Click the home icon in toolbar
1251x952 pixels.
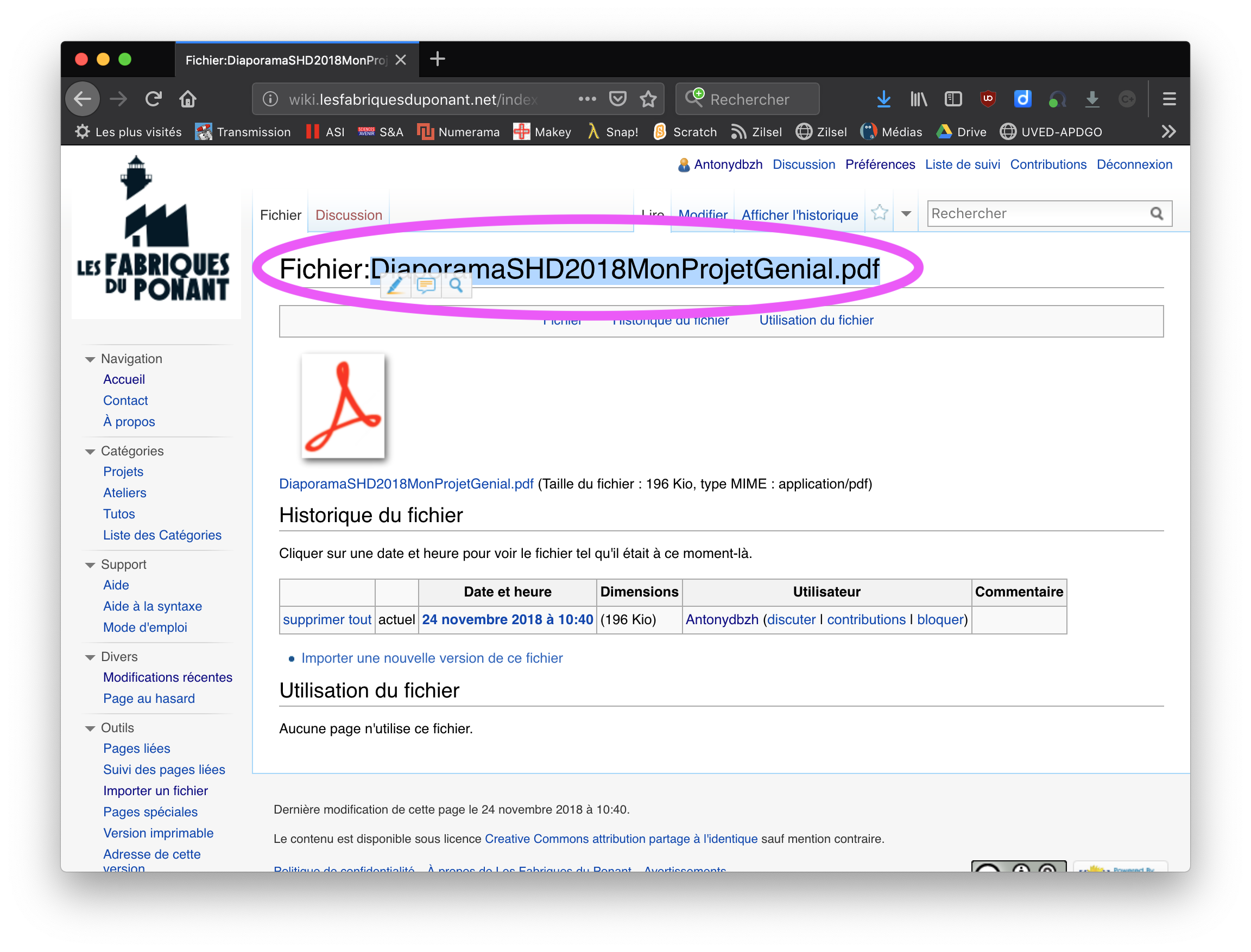(x=188, y=99)
